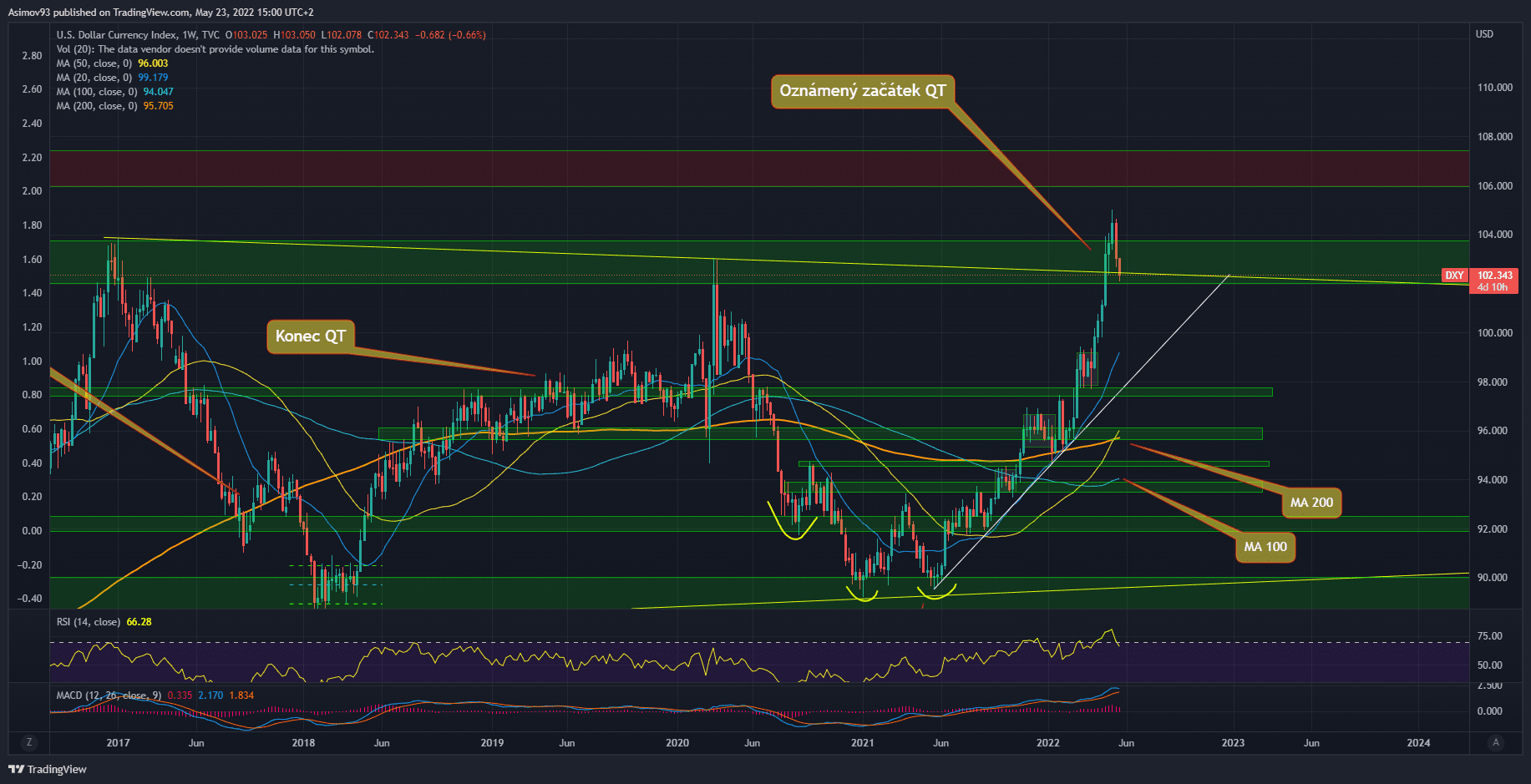Select the 'Konec QT' callout label

pyautogui.click(x=311, y=336)
